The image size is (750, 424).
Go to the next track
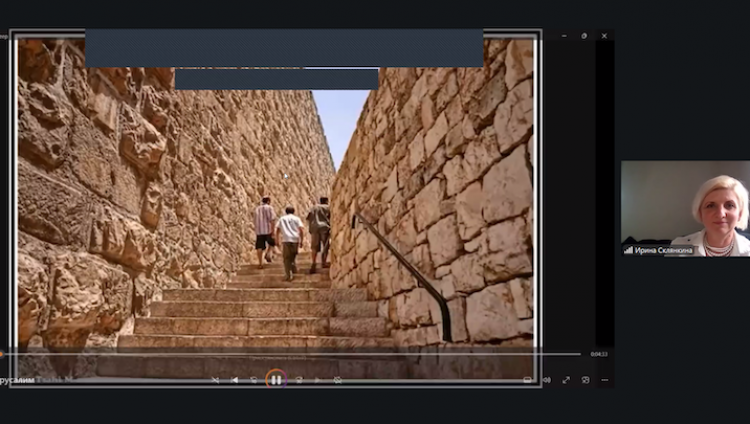click(318, 380)
